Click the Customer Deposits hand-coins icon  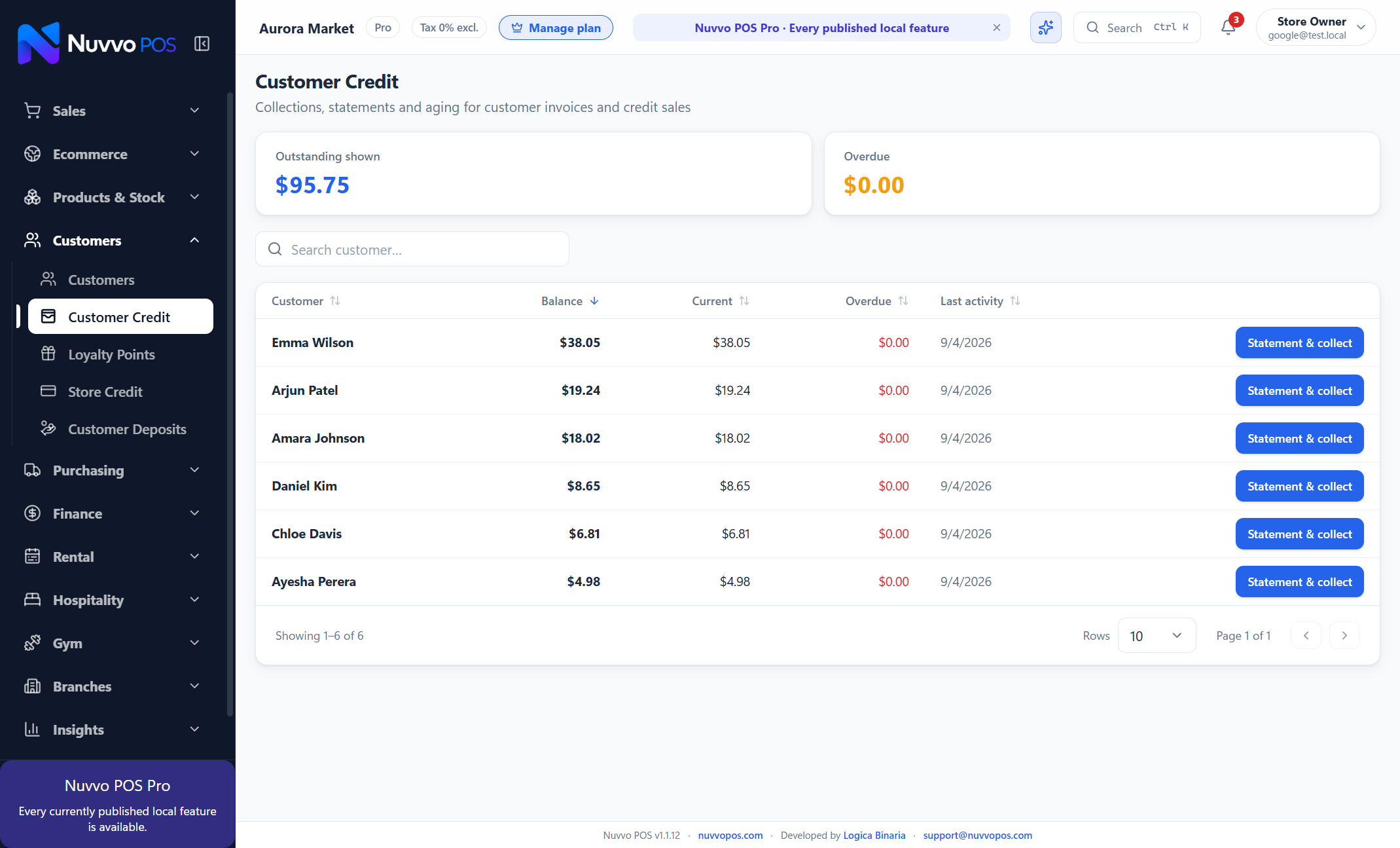(48, 428)
